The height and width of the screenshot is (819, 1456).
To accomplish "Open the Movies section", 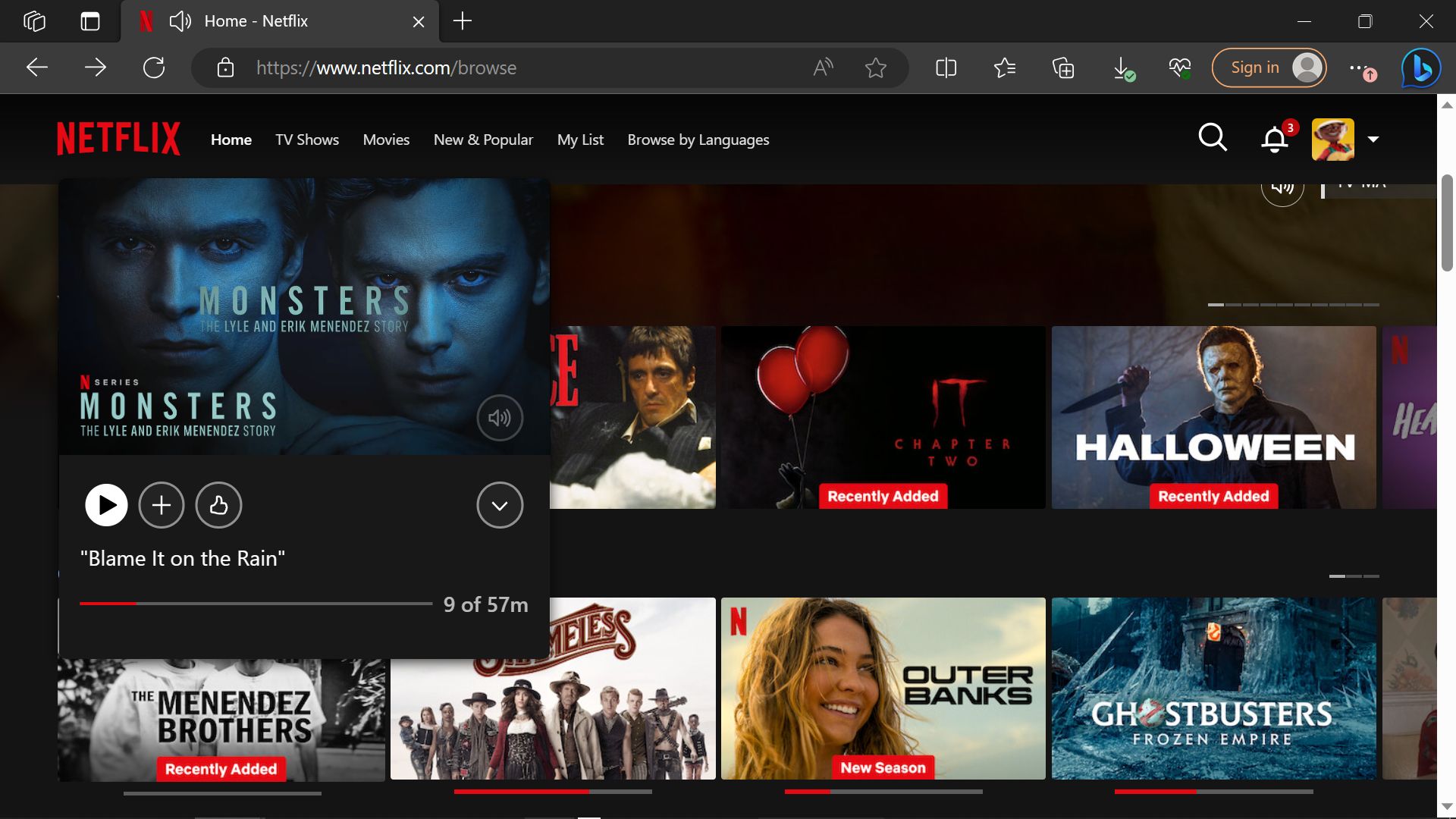I will click(x=386, y=140).
